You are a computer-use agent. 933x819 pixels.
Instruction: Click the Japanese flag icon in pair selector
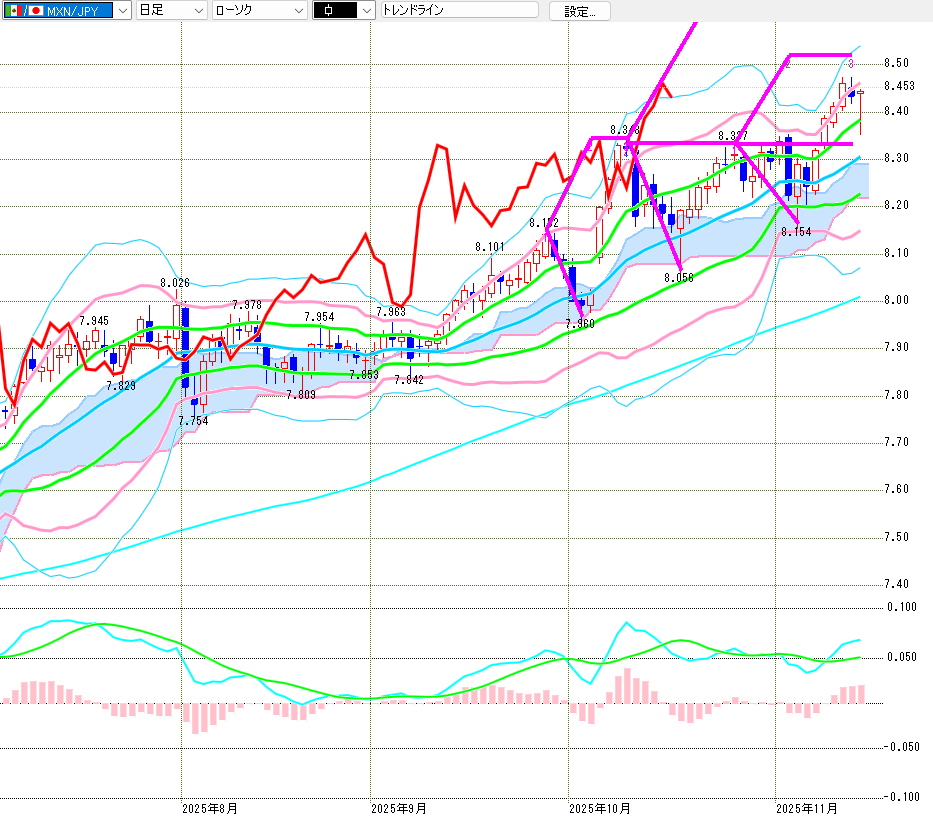click(37, 11)
